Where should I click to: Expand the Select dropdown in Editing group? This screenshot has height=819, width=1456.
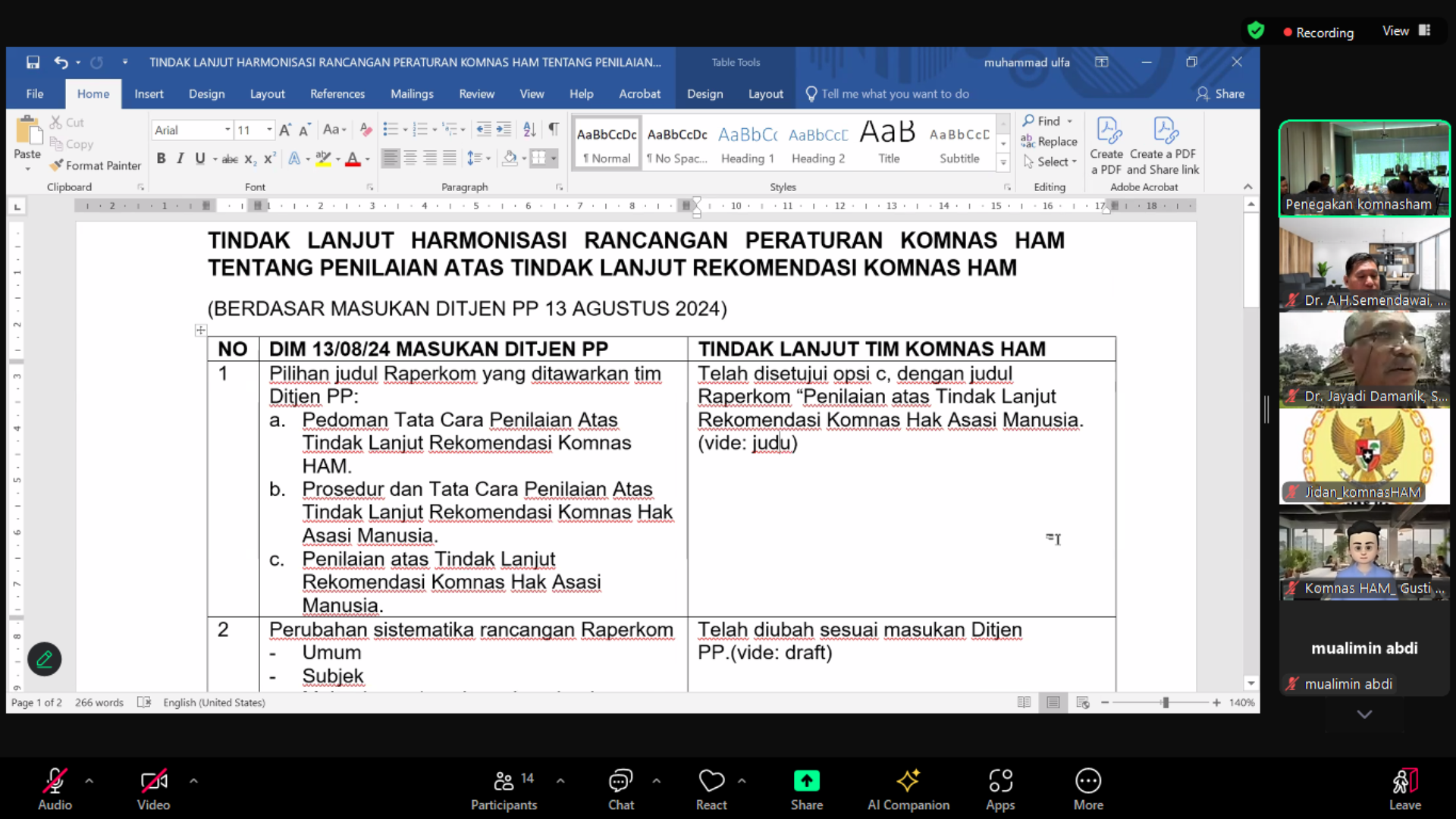click(x=1050, y=162)
